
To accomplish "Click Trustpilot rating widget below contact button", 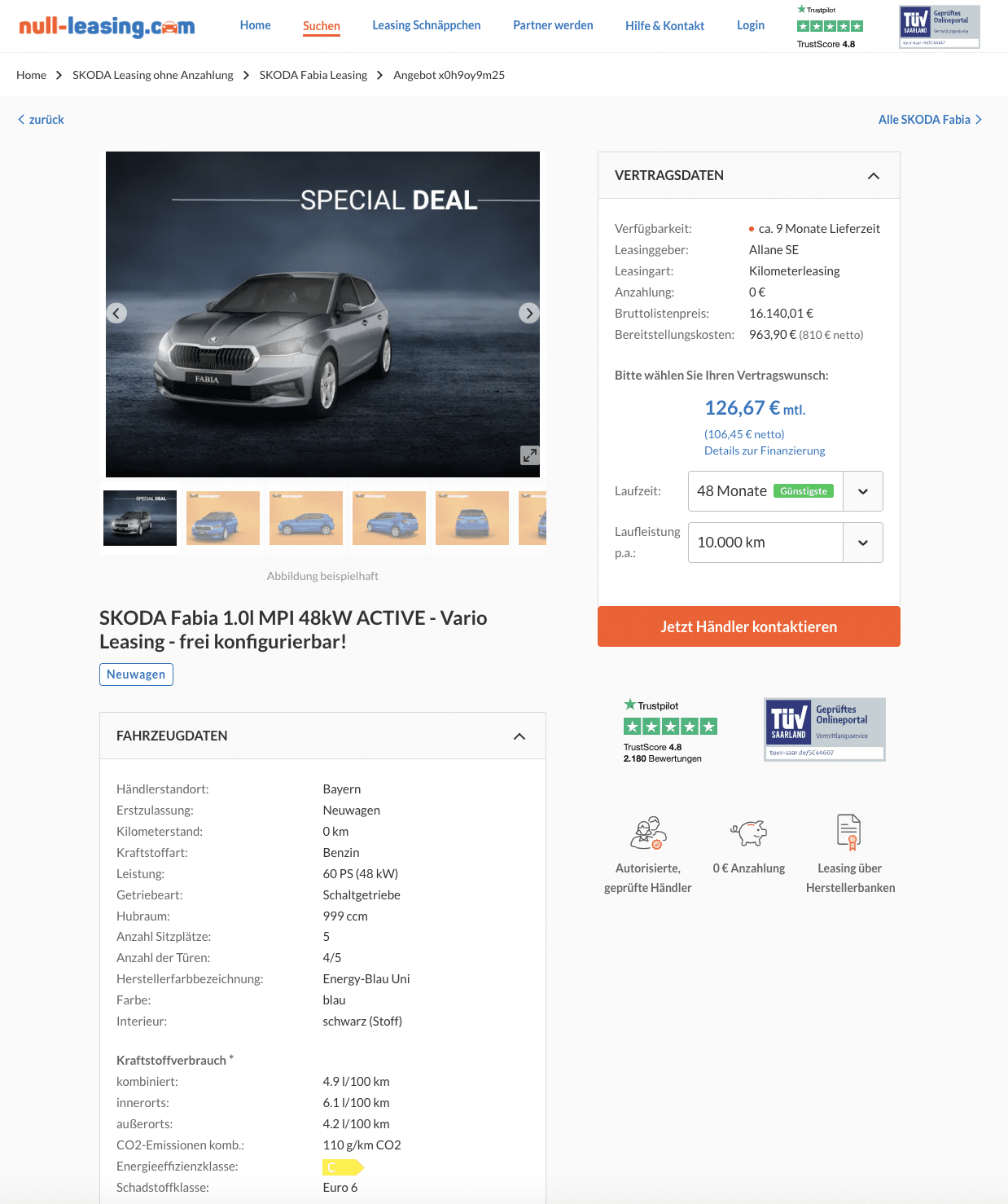I will coord(669,731).
